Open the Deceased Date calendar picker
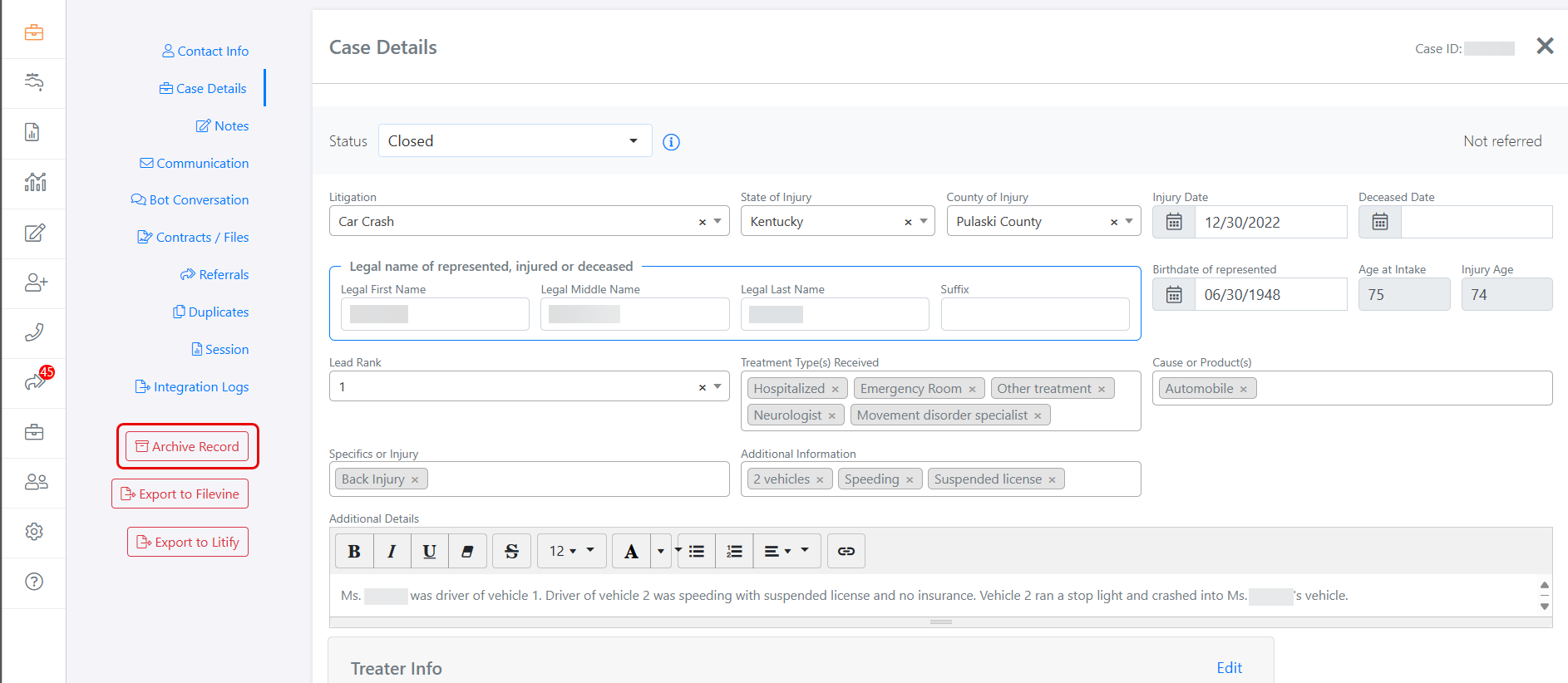1568x683 pixels. pyautogui.click(x=1379, y=222)
